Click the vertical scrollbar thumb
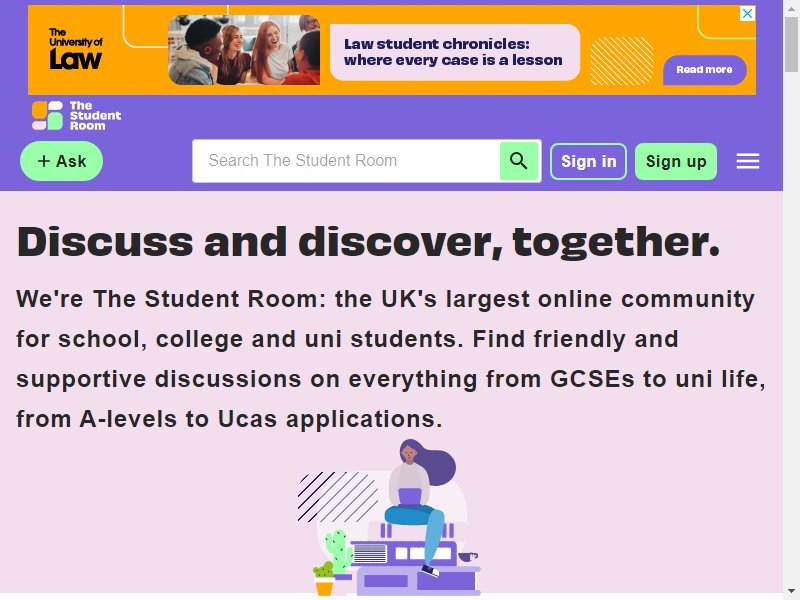The height and width of the screenshot is (600, 800). pyautogui.click(x=791, y=44)
